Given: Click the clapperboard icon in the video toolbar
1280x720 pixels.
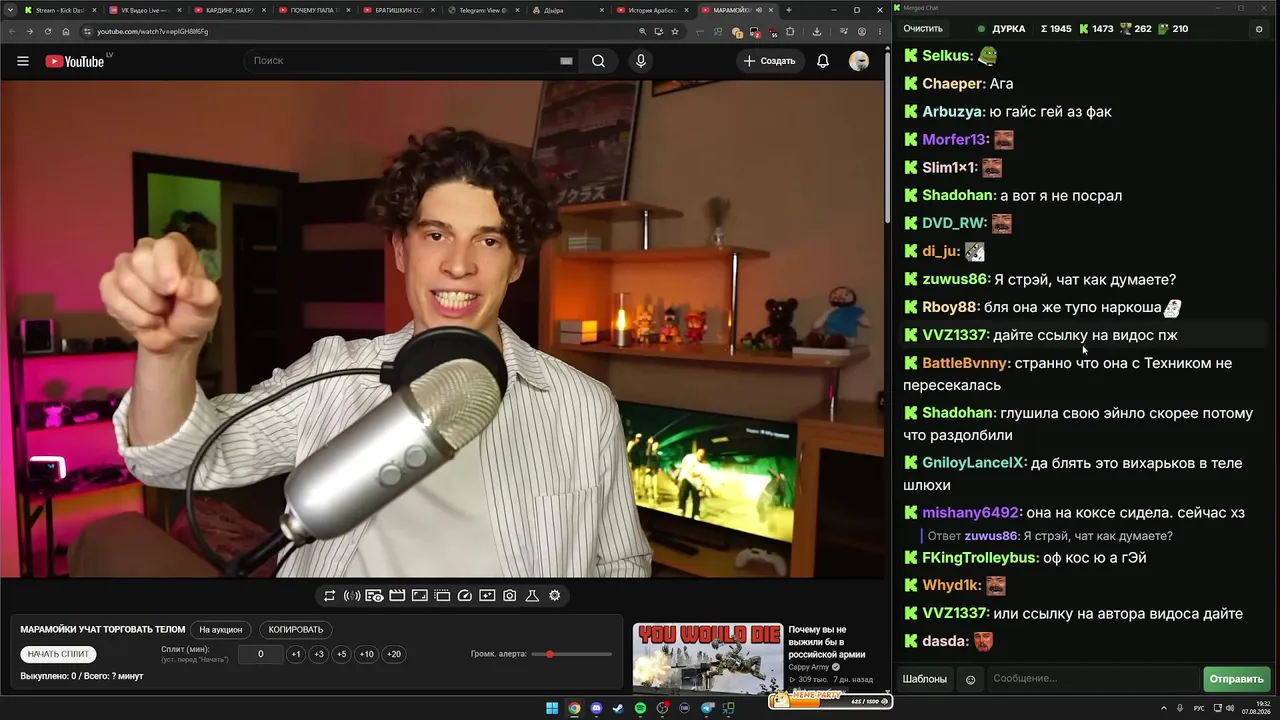Looking at the screenshot, I should coord(397,596).
